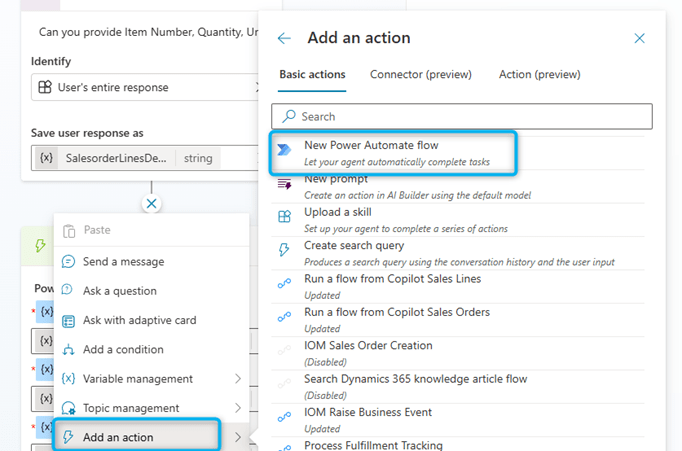This screenshot has height=451, width=682.
Task: Switch to the Action (preview) tab
Action: pos(539,74)
